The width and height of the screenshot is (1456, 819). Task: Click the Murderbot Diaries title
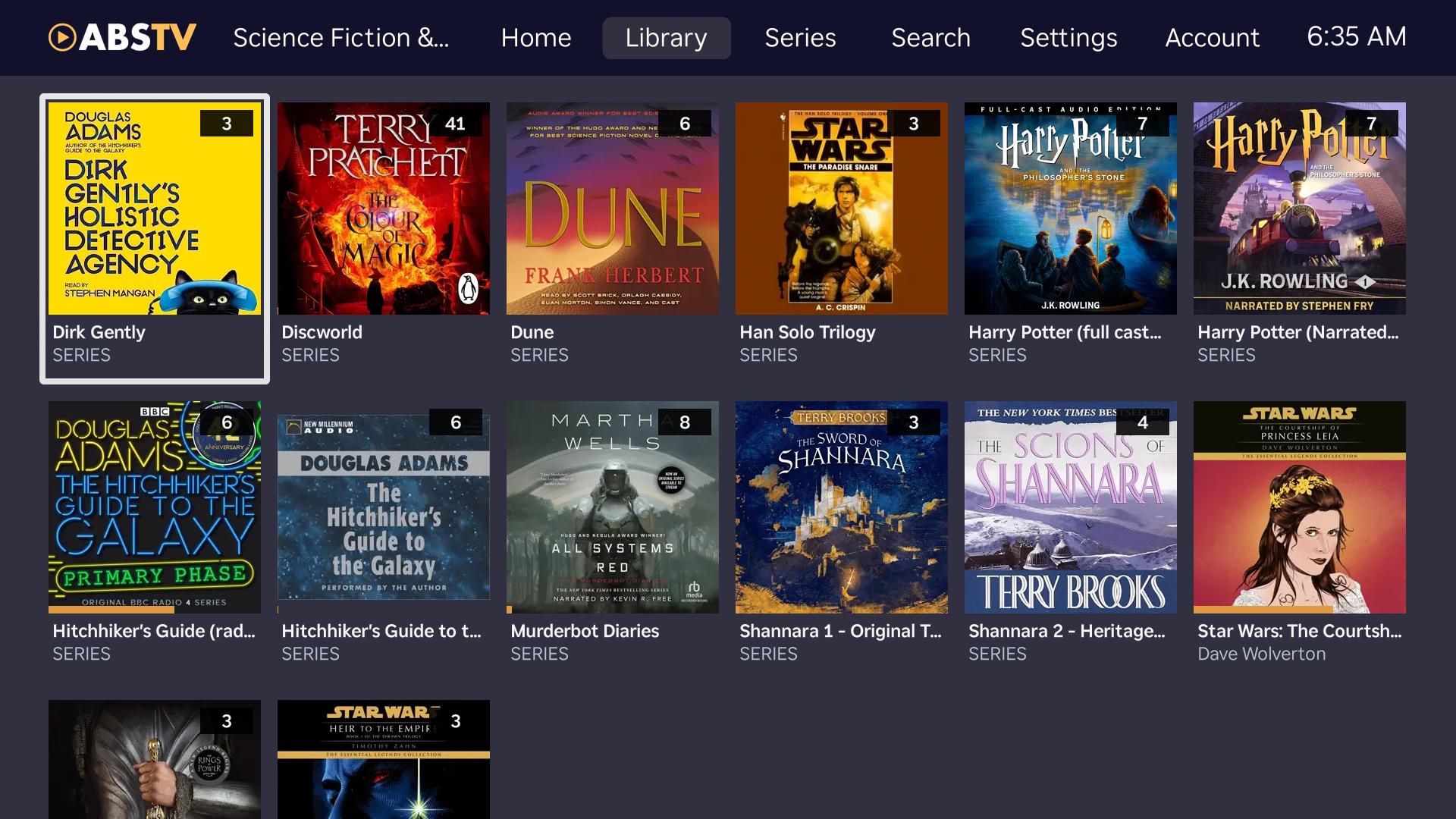[x=585, y=631]
